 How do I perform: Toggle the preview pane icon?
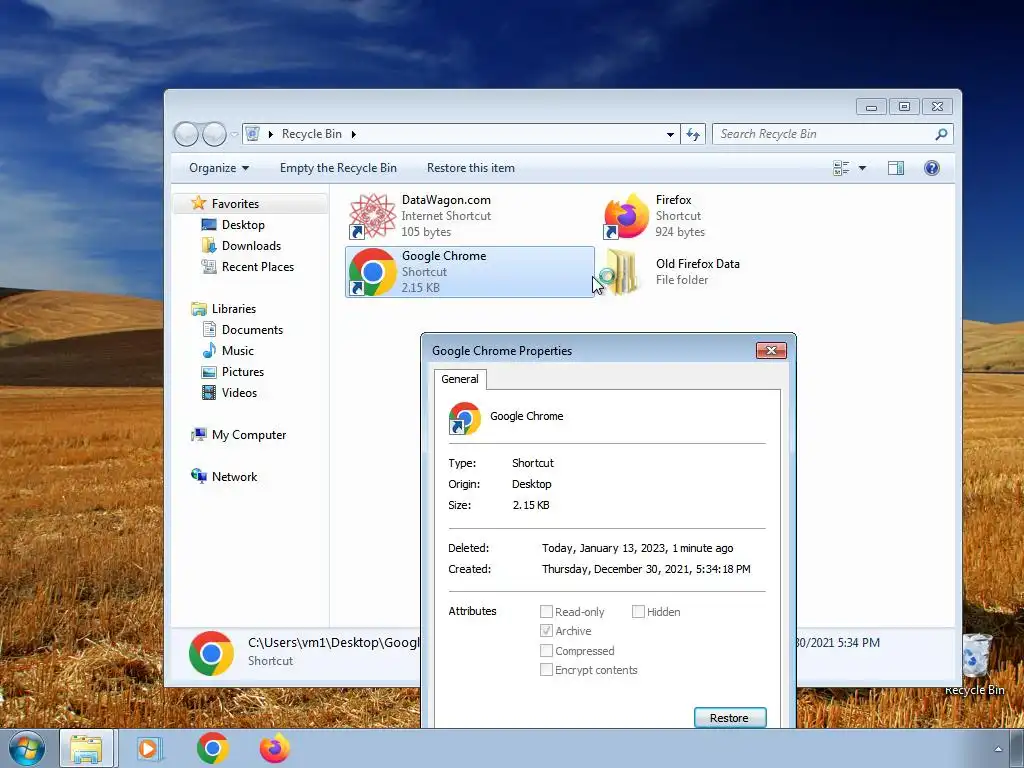coord(896,168)
